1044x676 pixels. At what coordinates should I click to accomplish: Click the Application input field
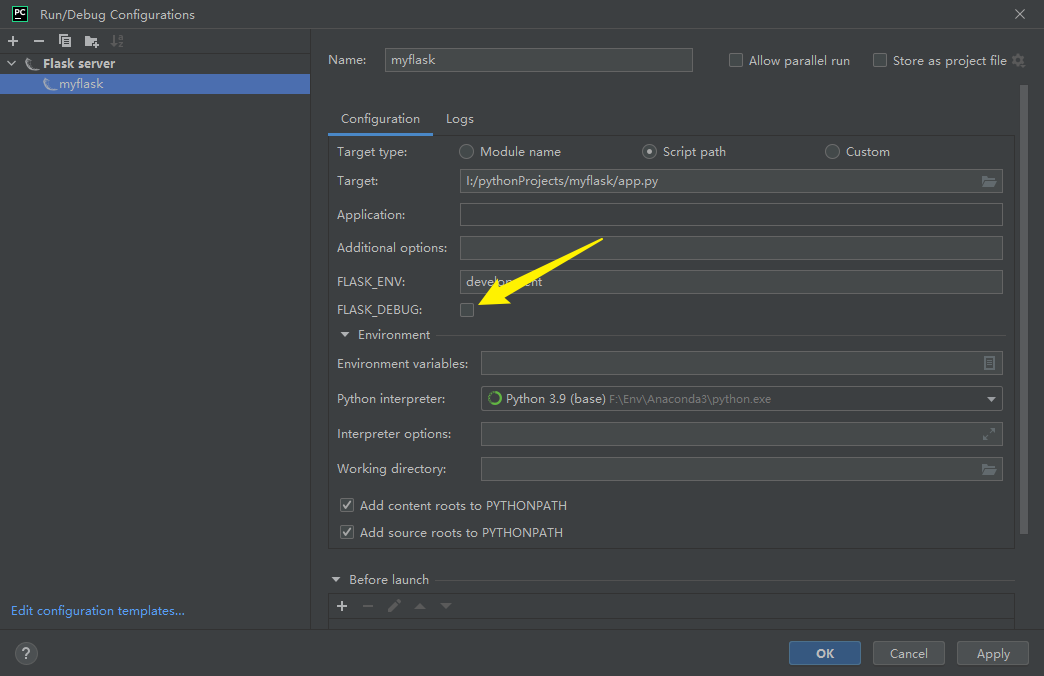click(731, 214)
